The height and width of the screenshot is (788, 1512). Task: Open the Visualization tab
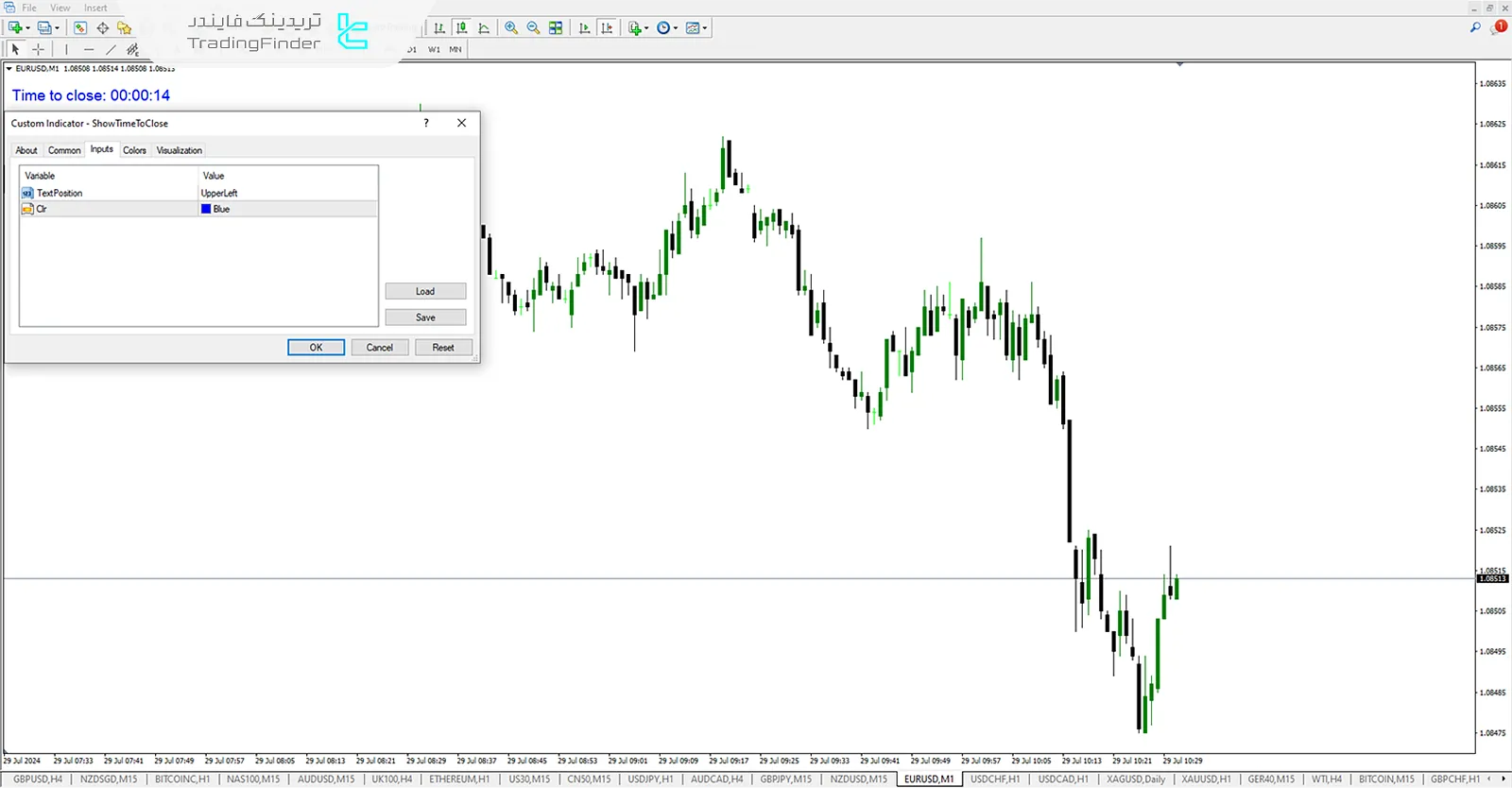click(179, 150)
